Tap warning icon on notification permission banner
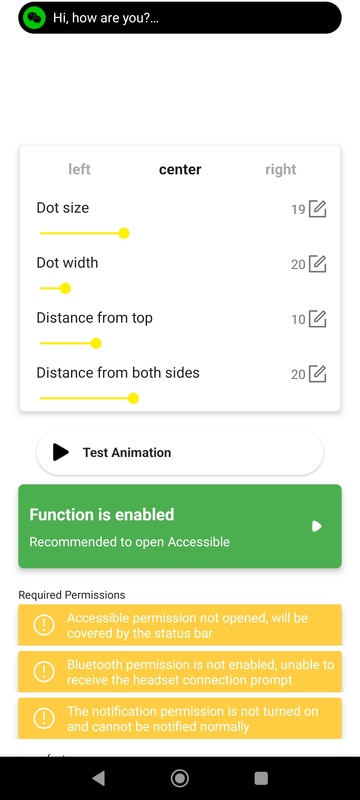The image size is (360, 800). (44, 718)
